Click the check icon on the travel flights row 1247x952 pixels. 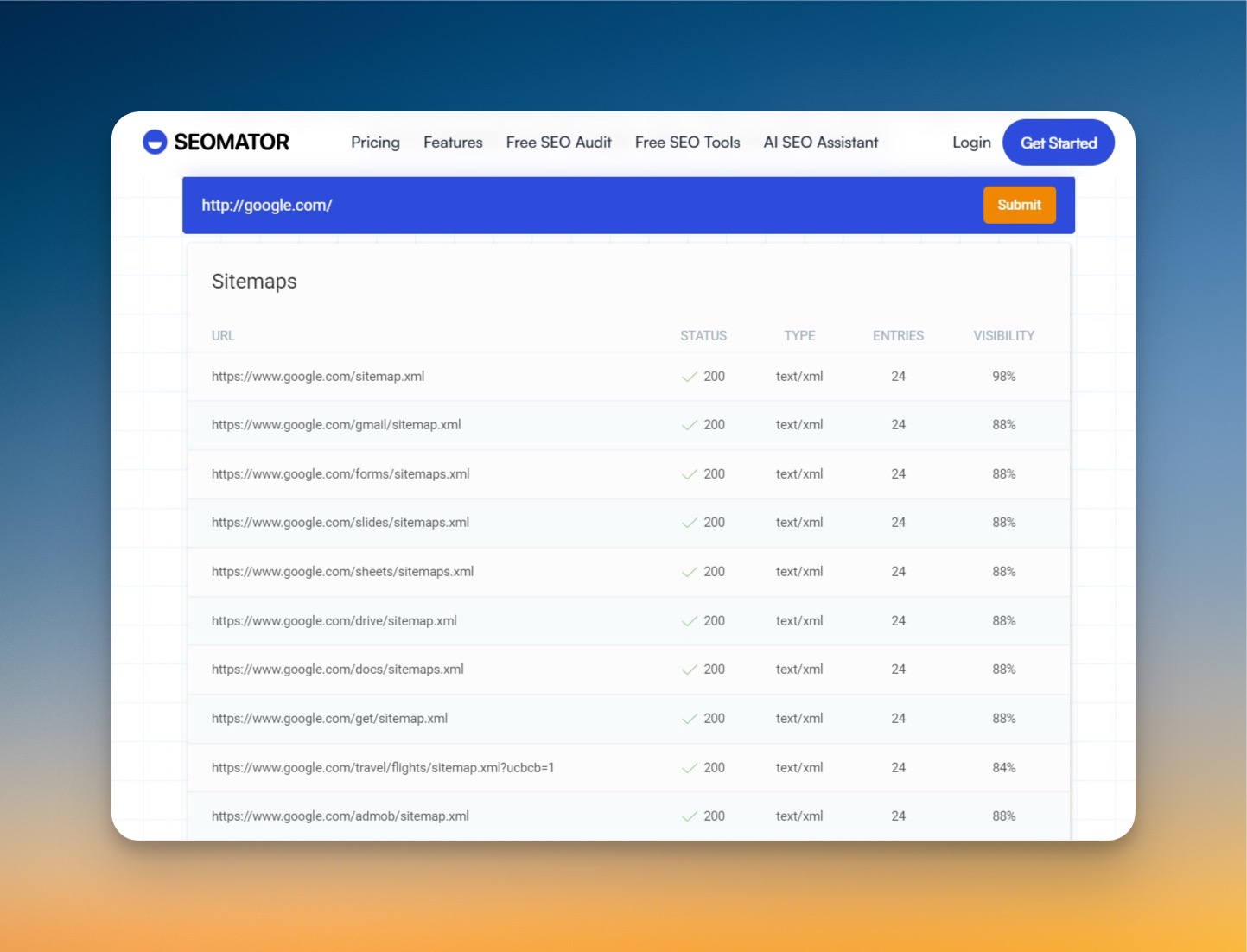(x=688, y=767)
